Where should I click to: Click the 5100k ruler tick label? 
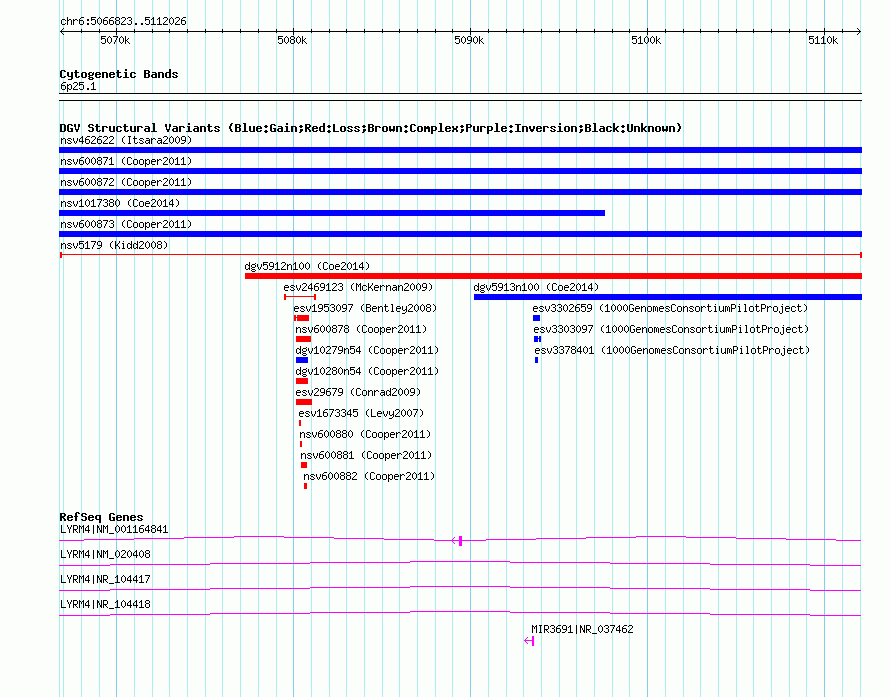(646, 40)
